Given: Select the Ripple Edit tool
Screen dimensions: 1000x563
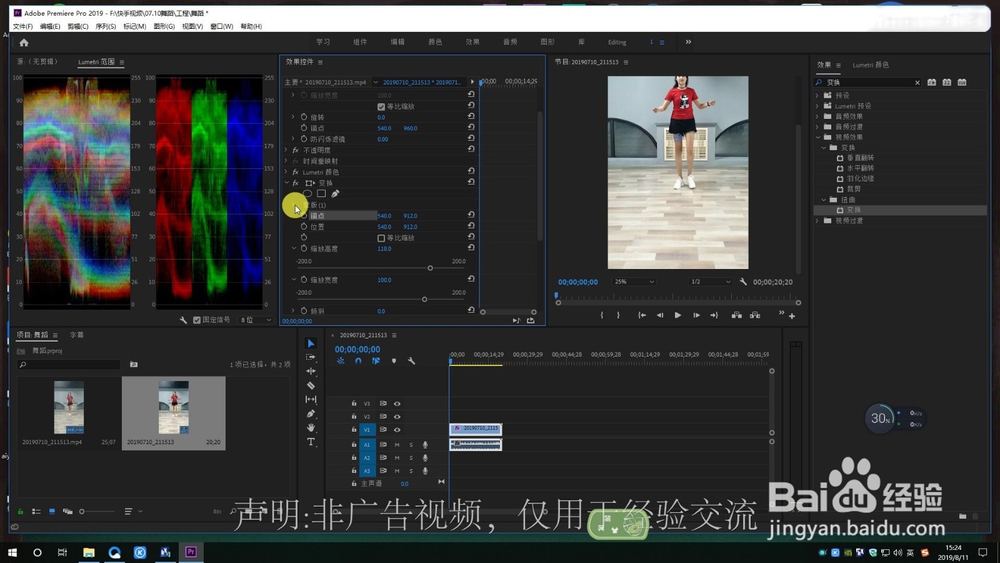Looking at the screenshot, I should pos(311,371).
